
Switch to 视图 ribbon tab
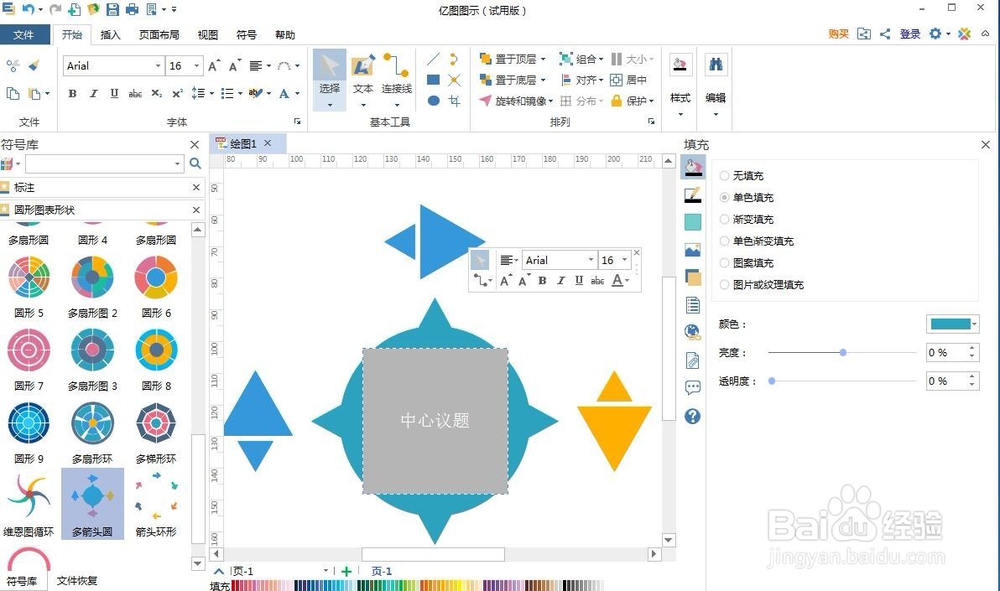point(208,34)
